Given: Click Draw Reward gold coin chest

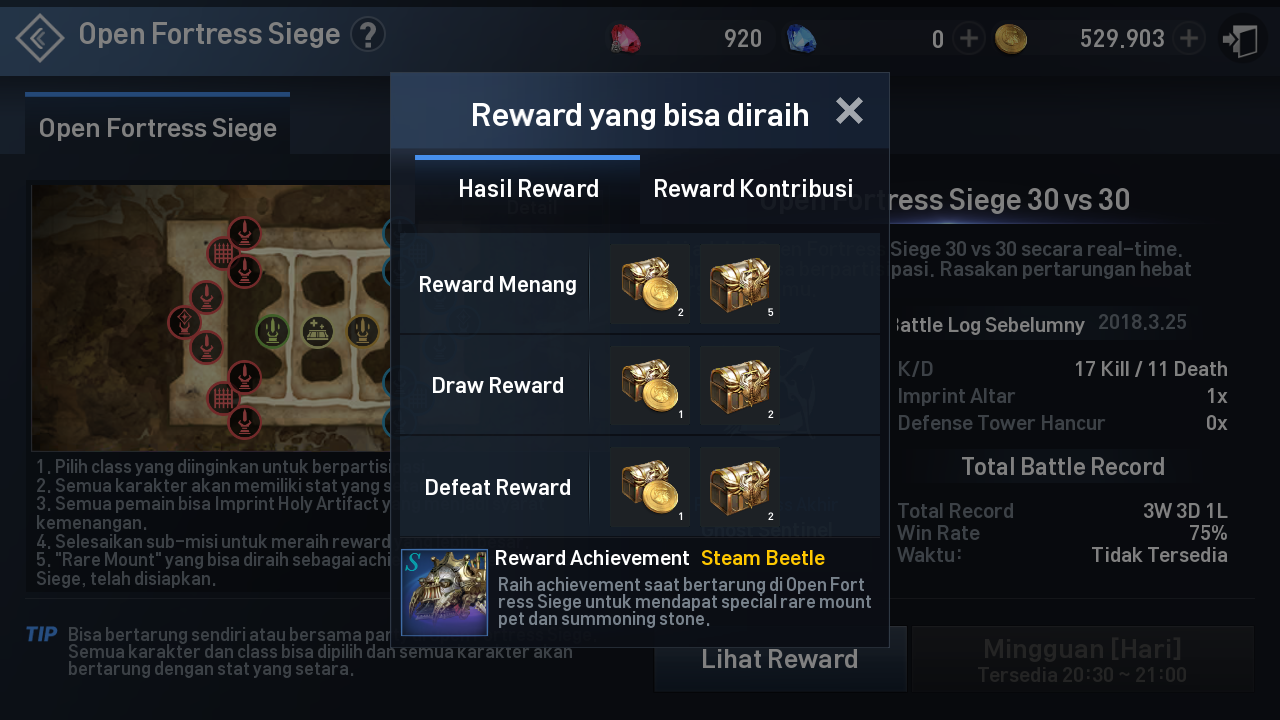Looking at the screenshot, I should (650, 386).
